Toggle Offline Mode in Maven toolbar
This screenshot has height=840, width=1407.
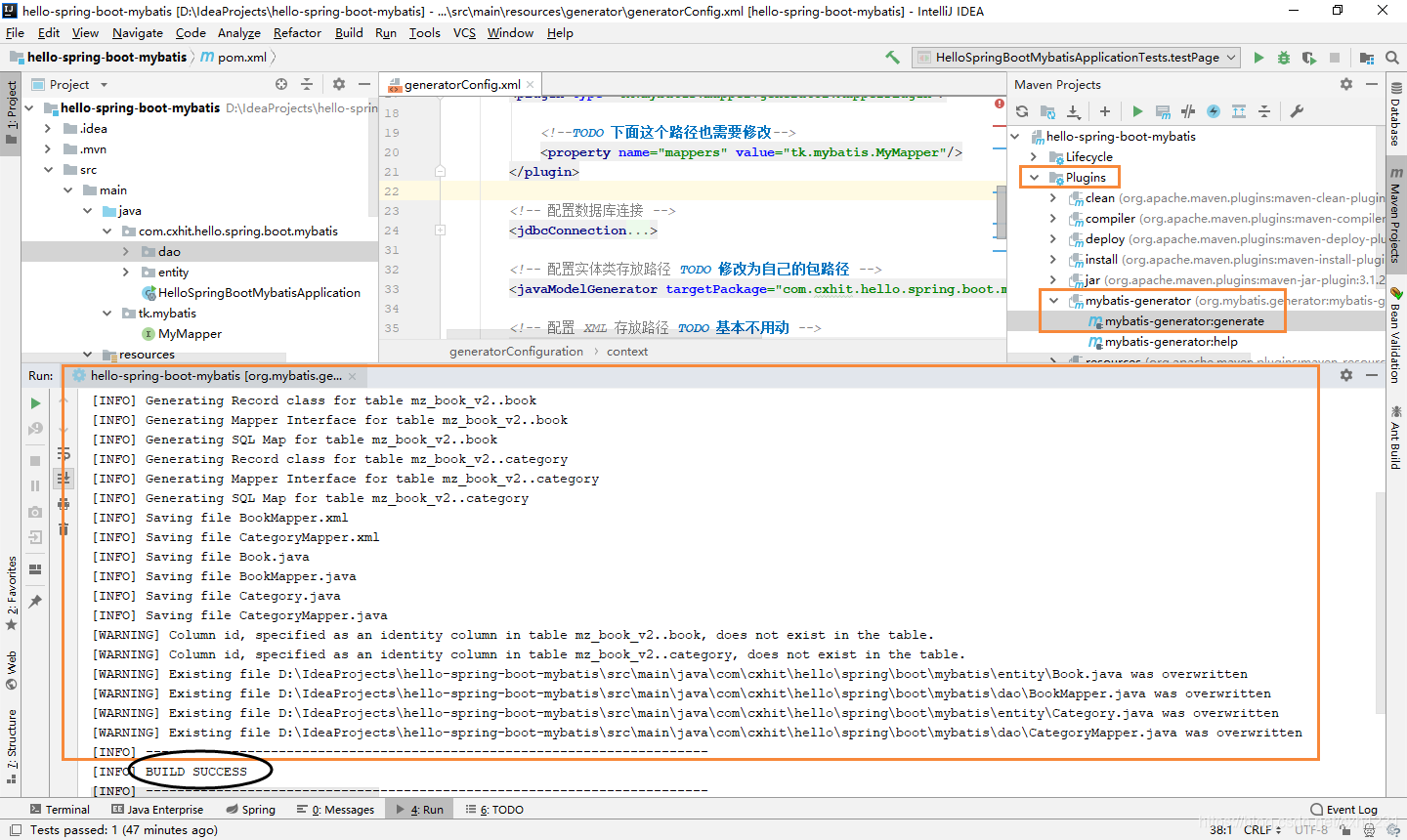pyautogui.click(x=1188, y=111)
